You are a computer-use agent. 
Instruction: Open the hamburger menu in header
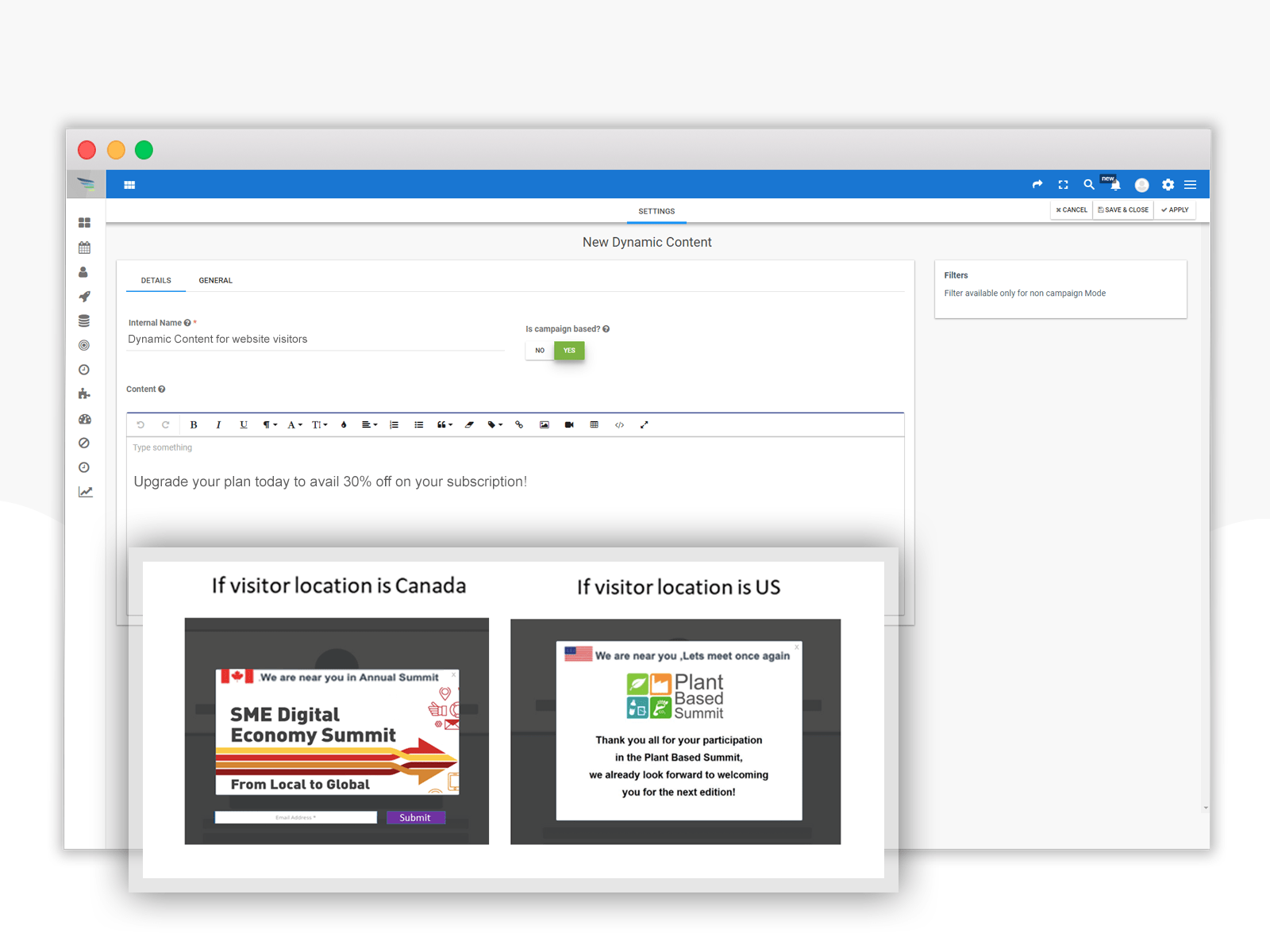pos(1191,185)
